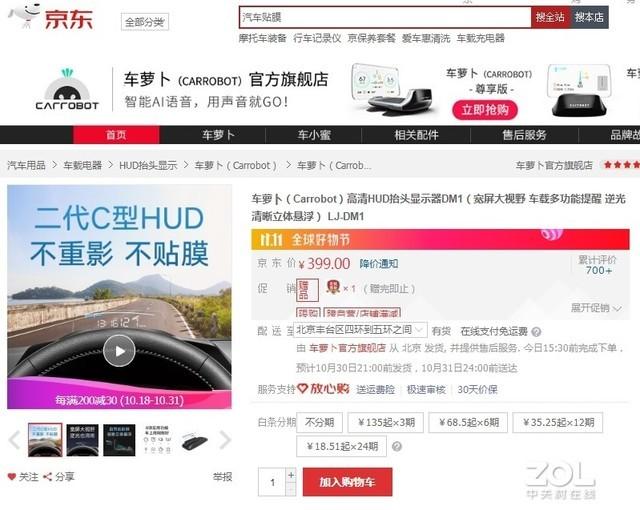Open free shipping help question icon

coord(536,332)
